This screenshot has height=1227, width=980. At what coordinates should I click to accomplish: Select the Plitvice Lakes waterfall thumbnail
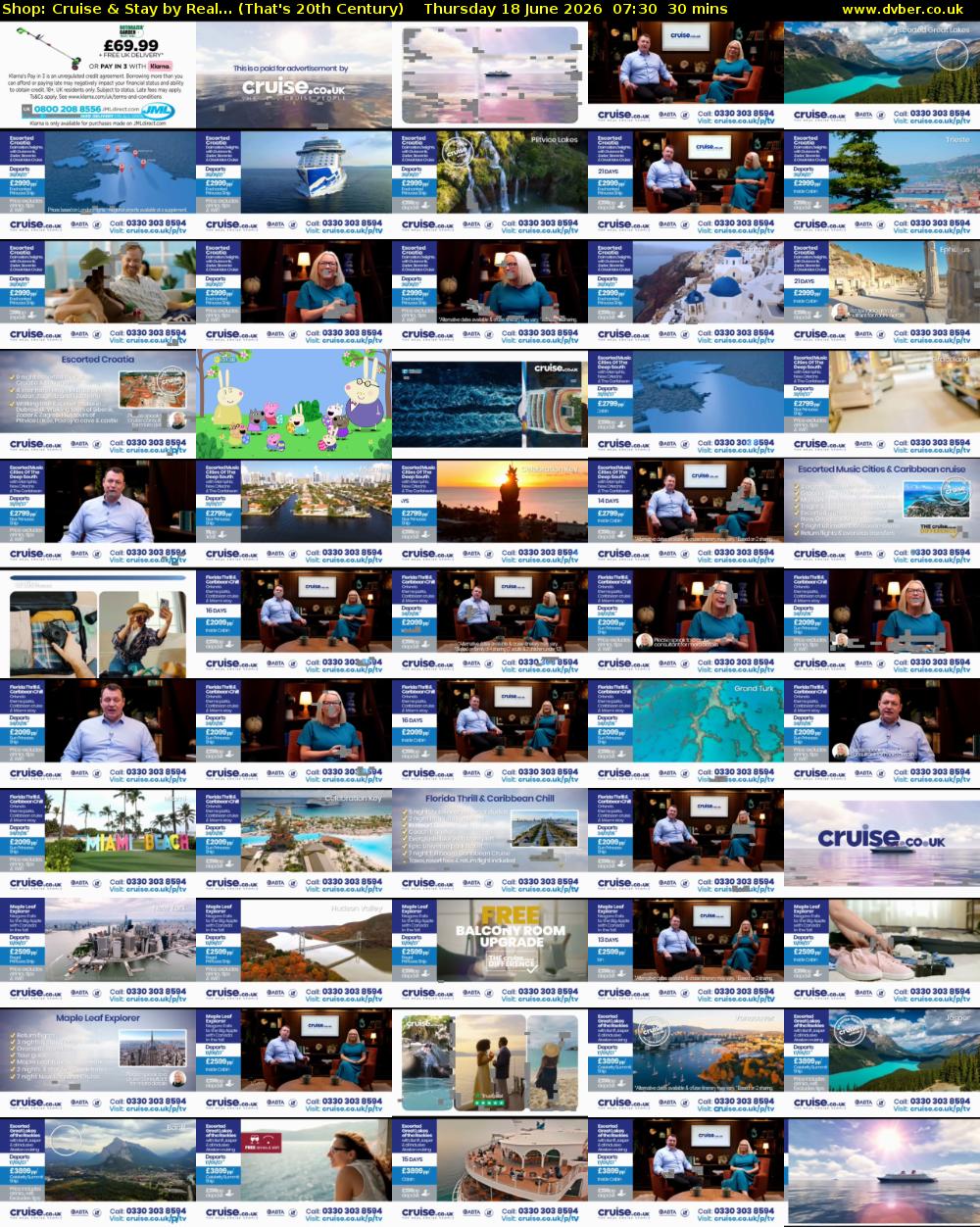[x=490, y=184]
